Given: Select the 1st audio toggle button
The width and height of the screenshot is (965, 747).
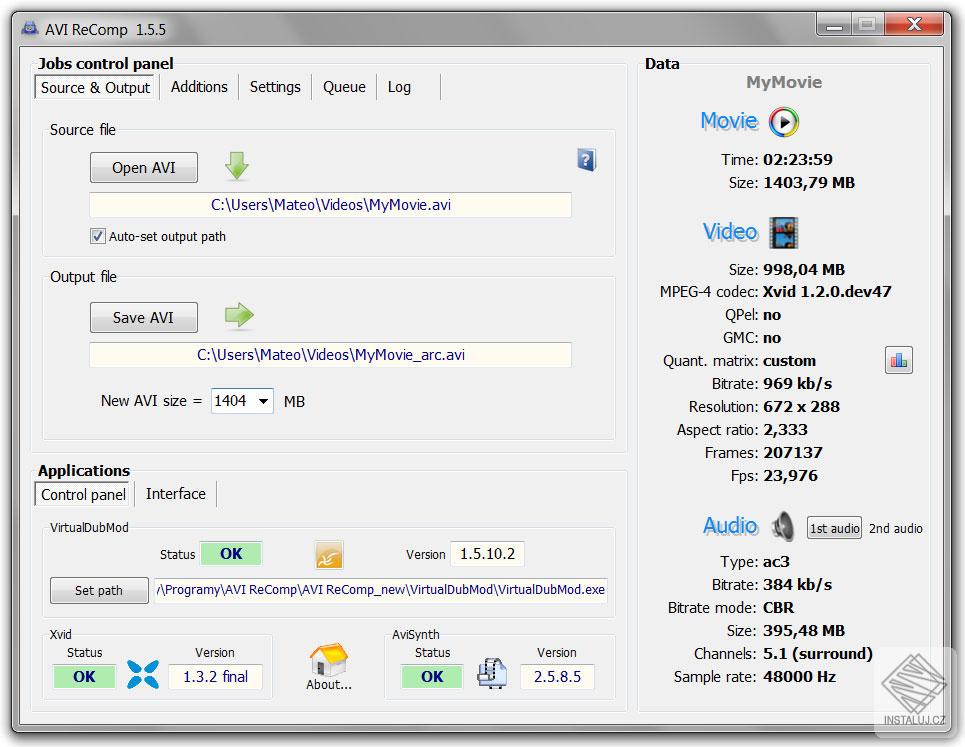Looking at the screenshot, I should coord(834,528).
